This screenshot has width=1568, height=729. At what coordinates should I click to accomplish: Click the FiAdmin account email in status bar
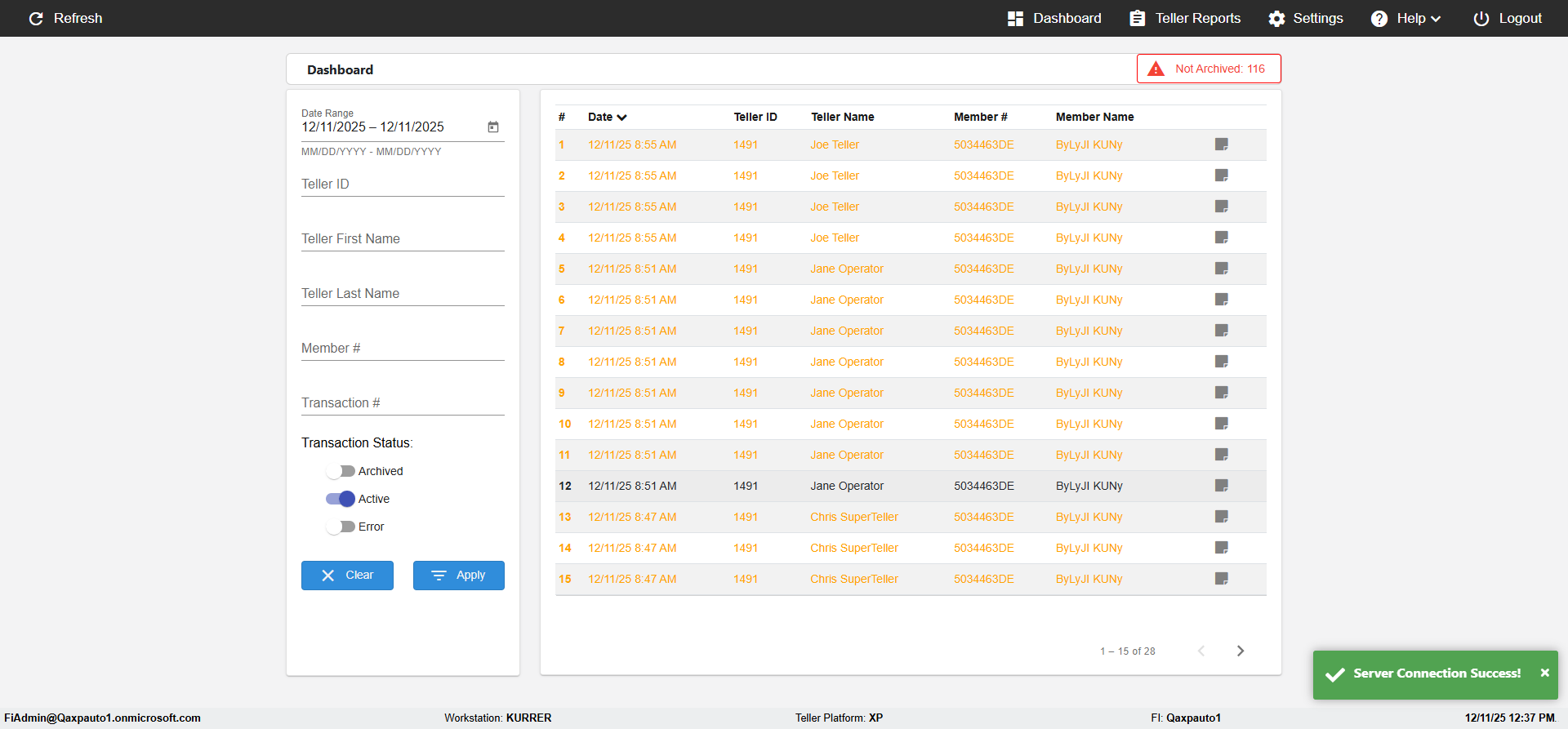[102, 718]
